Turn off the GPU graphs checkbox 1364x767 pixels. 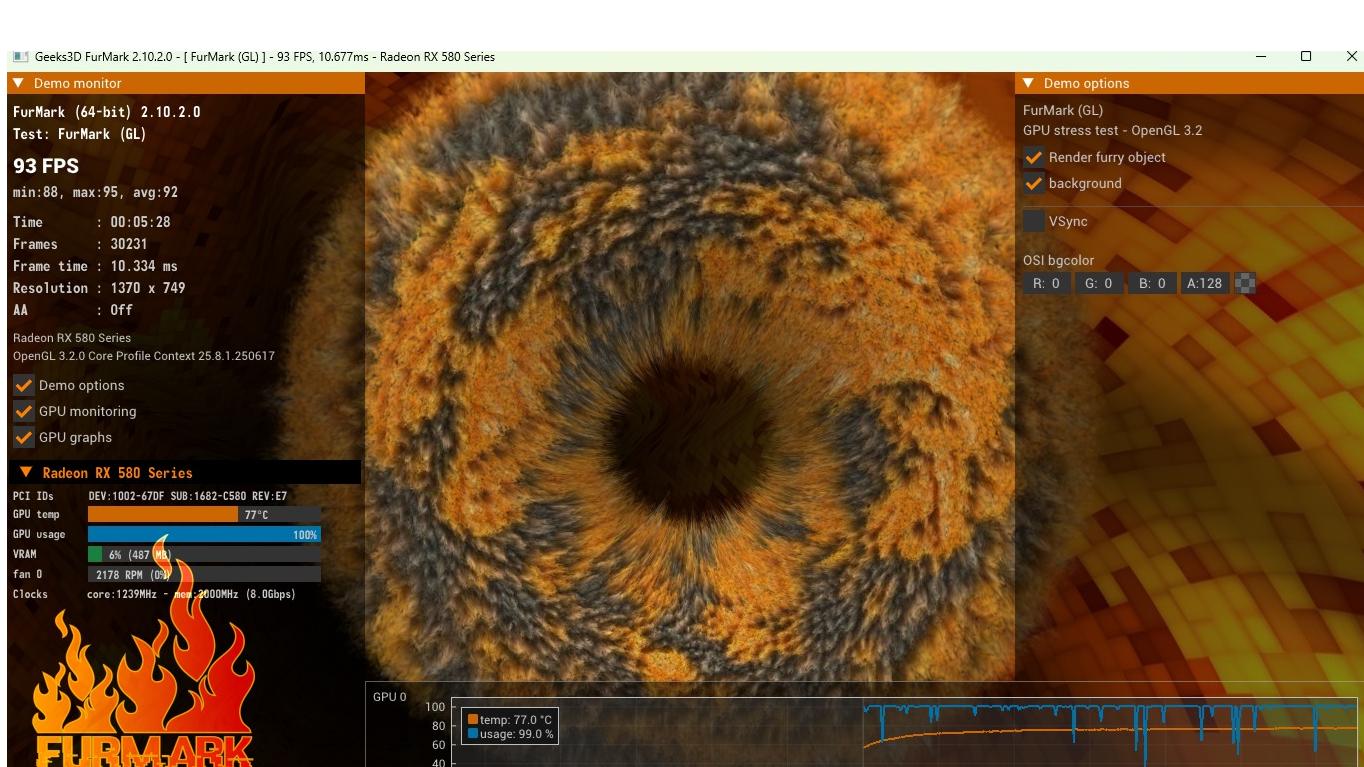pyautogui.click(x=24, y=437)
